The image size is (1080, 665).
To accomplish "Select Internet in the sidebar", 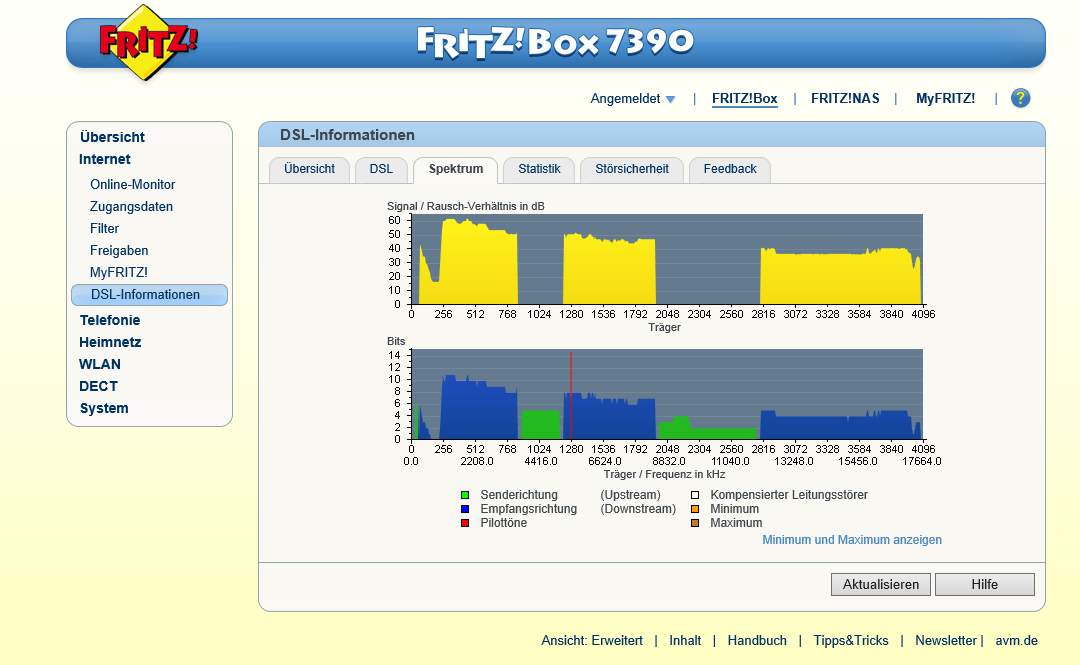I will 105,159.
